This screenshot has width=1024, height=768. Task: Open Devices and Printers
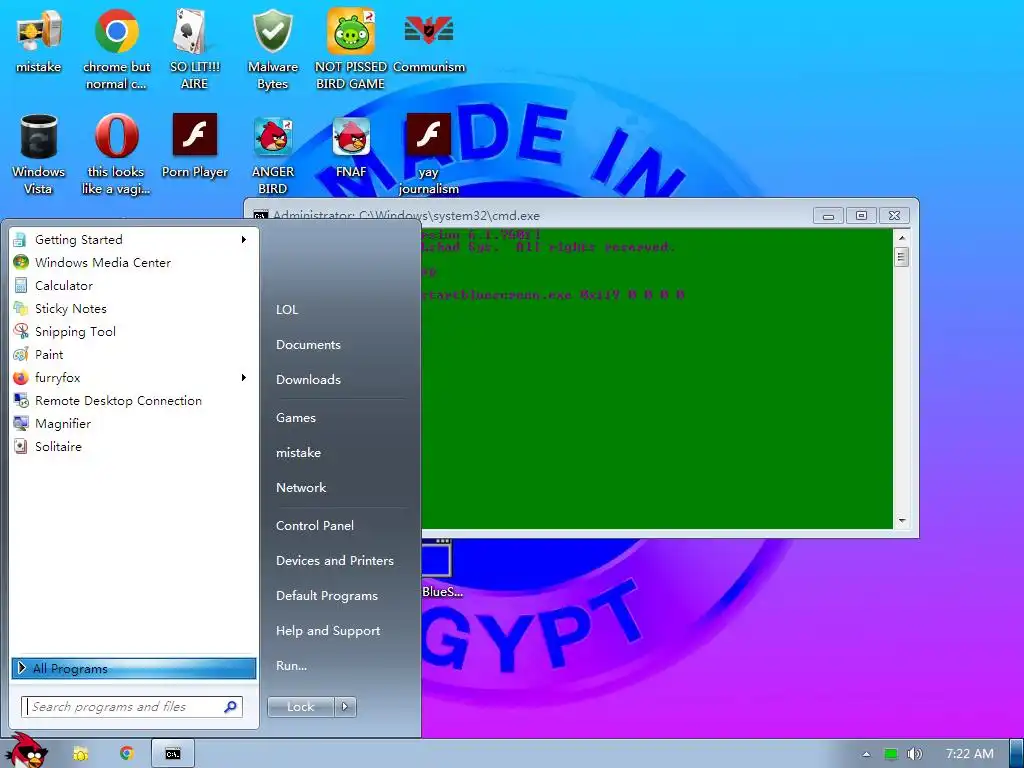tap(335, 561)
